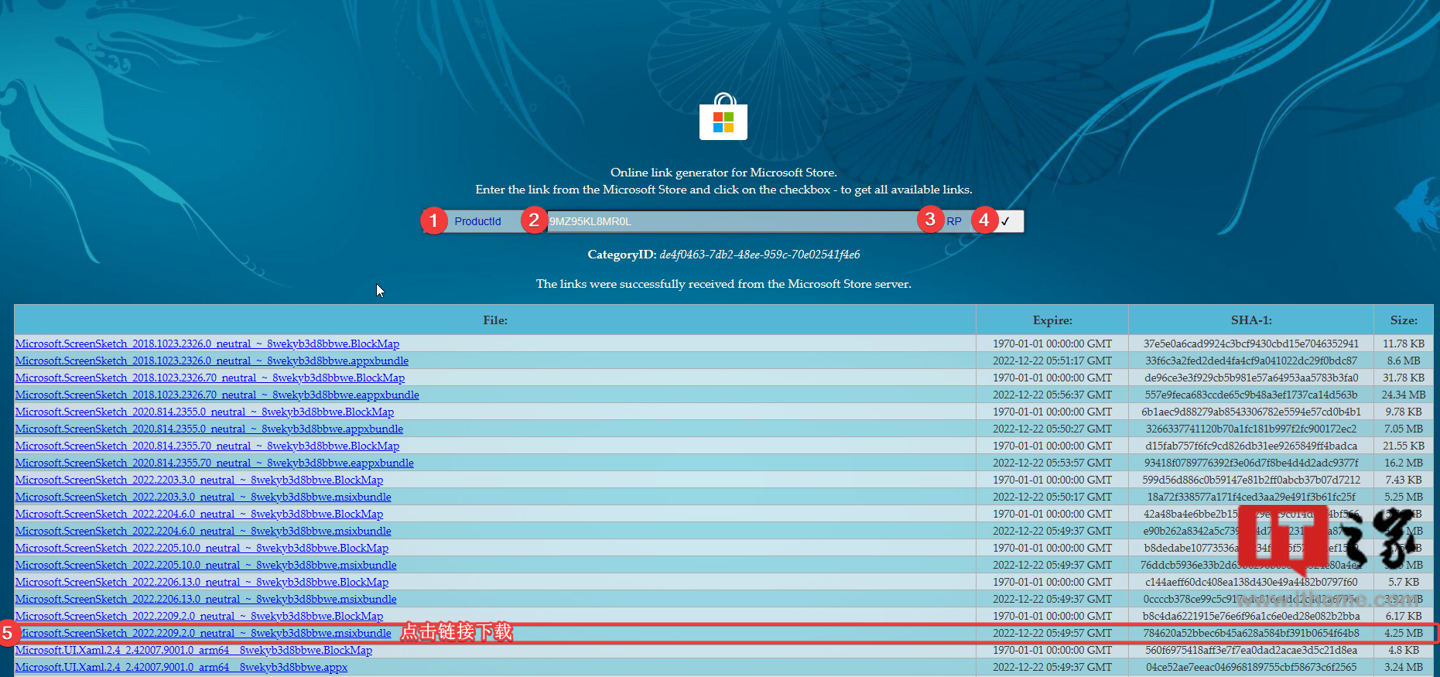Click ScreenSketch 2022.2203.3.0 BlockMap link
Viewport: 1440px width, 677px height.
(199, 480)
